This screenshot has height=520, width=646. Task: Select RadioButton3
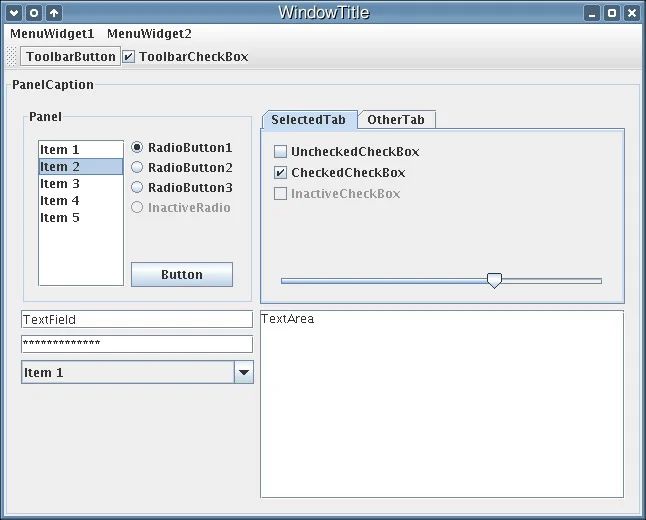point(182,187)
